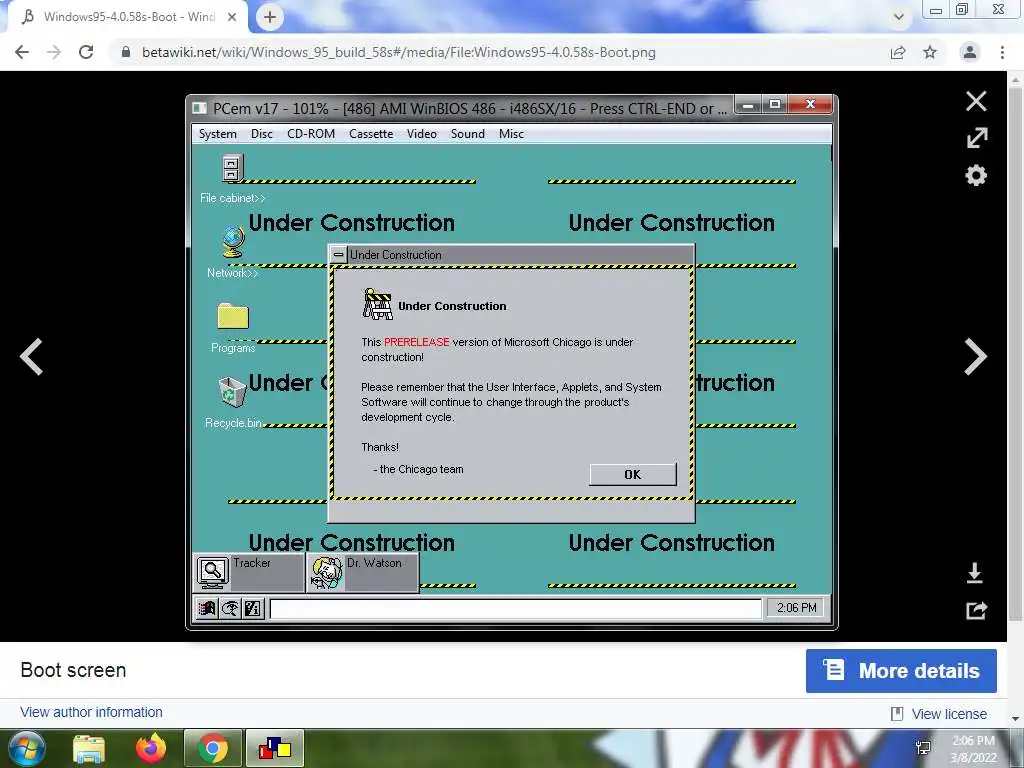This screenshot has width=1024, height=768.
Task: Open the Programs folder icon
Action: point(232,315)
